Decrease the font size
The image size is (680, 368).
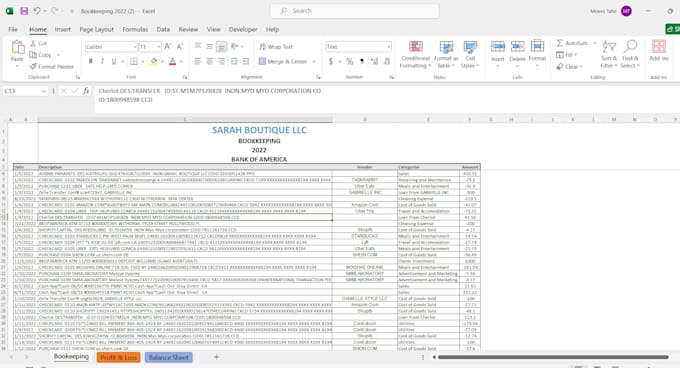point(180,46)
